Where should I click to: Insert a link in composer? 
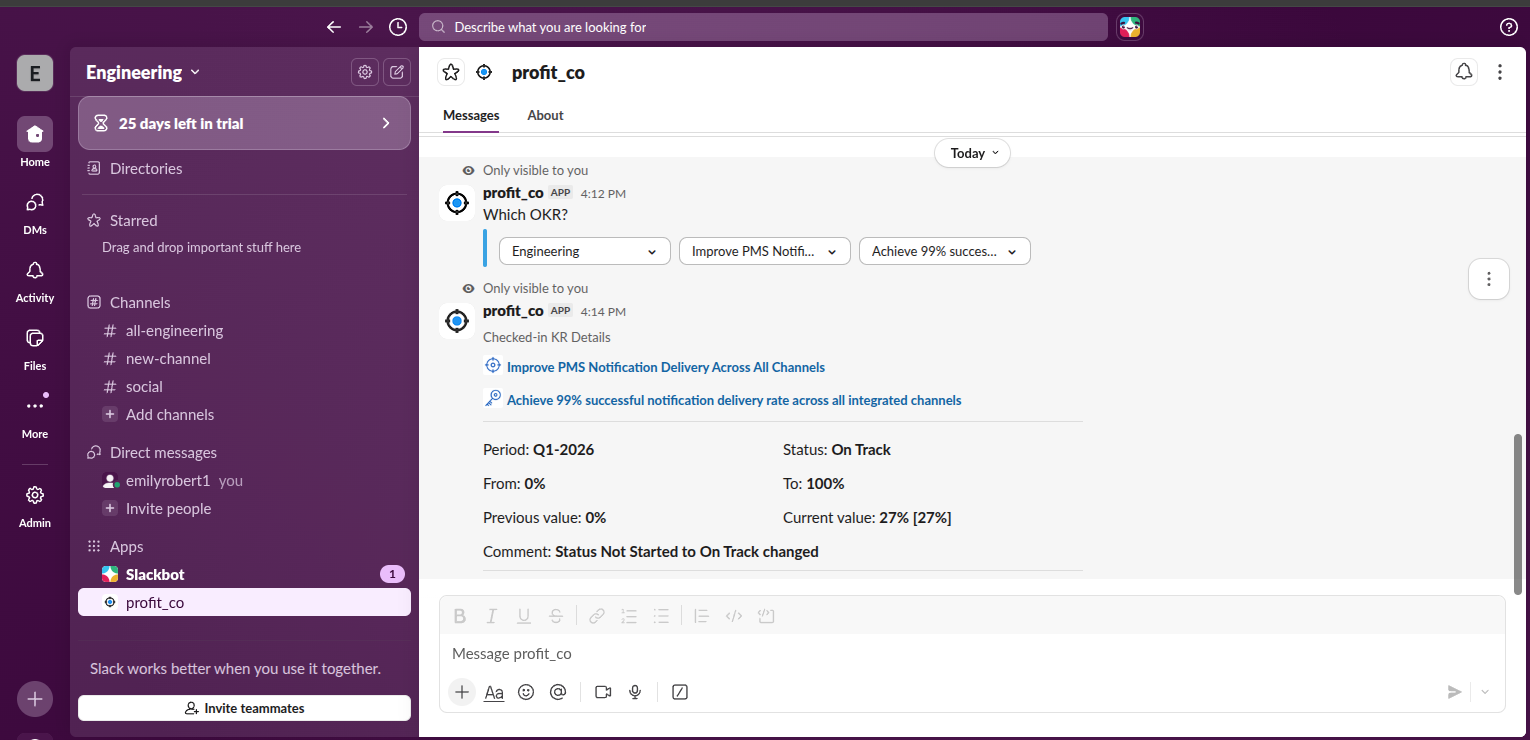click(x=597, y=616)
